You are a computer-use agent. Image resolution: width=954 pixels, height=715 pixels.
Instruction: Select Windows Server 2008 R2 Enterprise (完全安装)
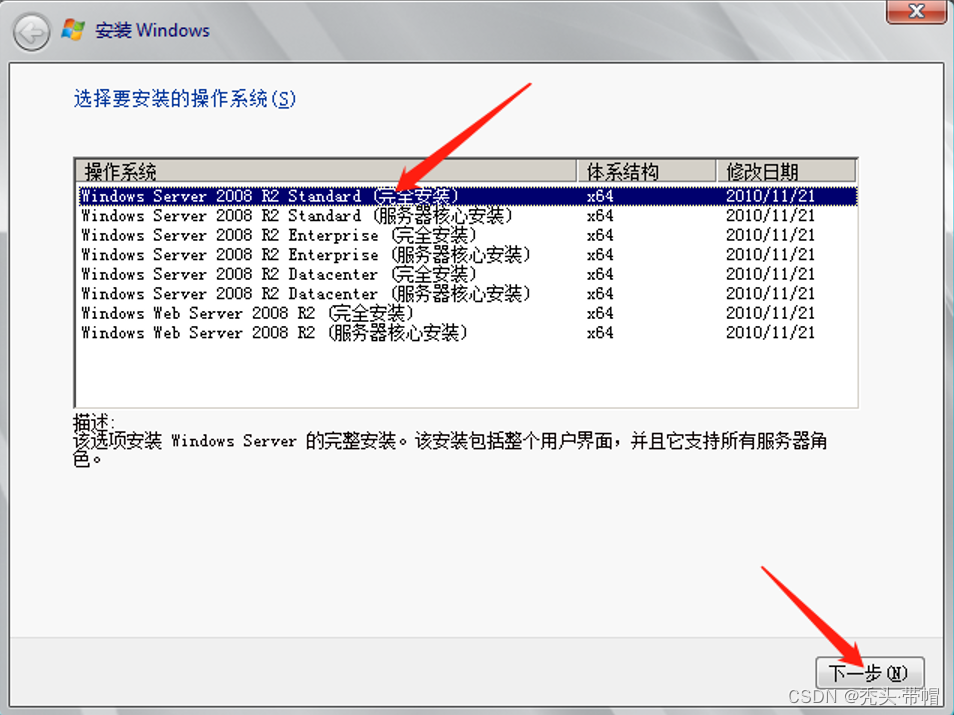[467, 235]
